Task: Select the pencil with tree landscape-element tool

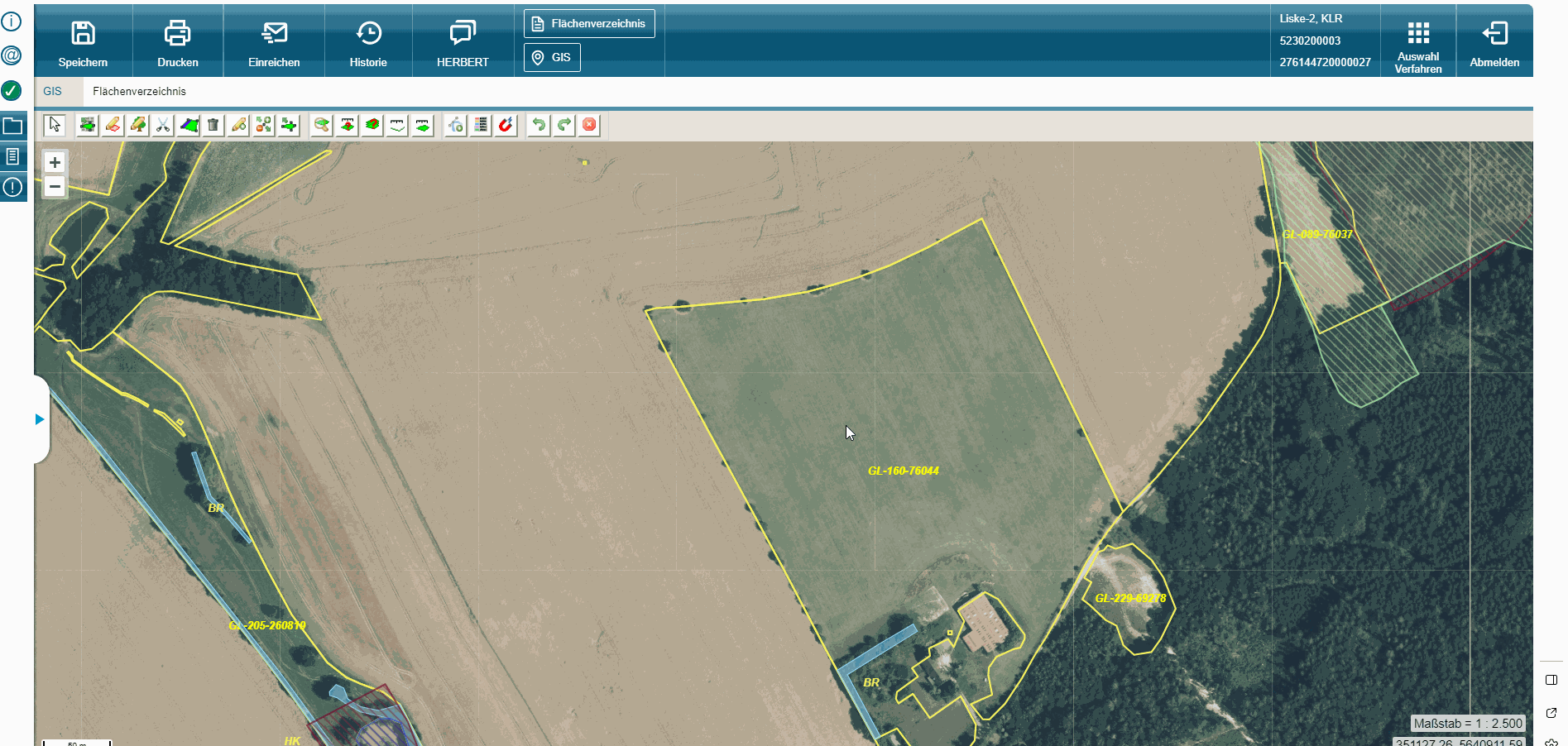Action: point(137,125)
